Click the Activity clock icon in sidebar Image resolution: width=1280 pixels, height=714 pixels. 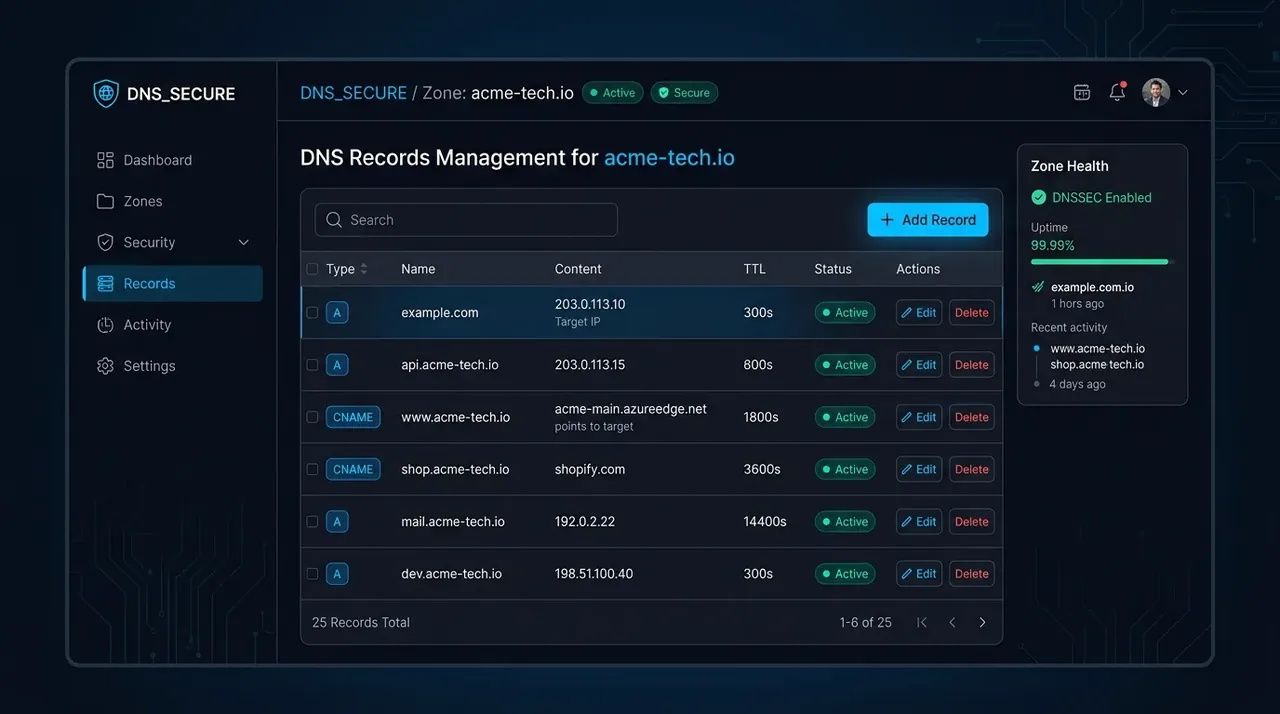pos(105,325)
